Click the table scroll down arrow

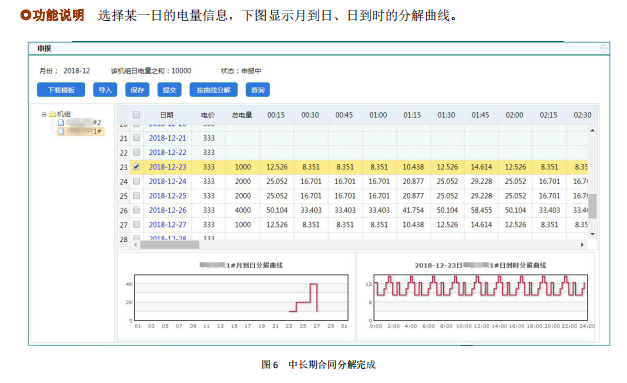[x=592, y=234]
